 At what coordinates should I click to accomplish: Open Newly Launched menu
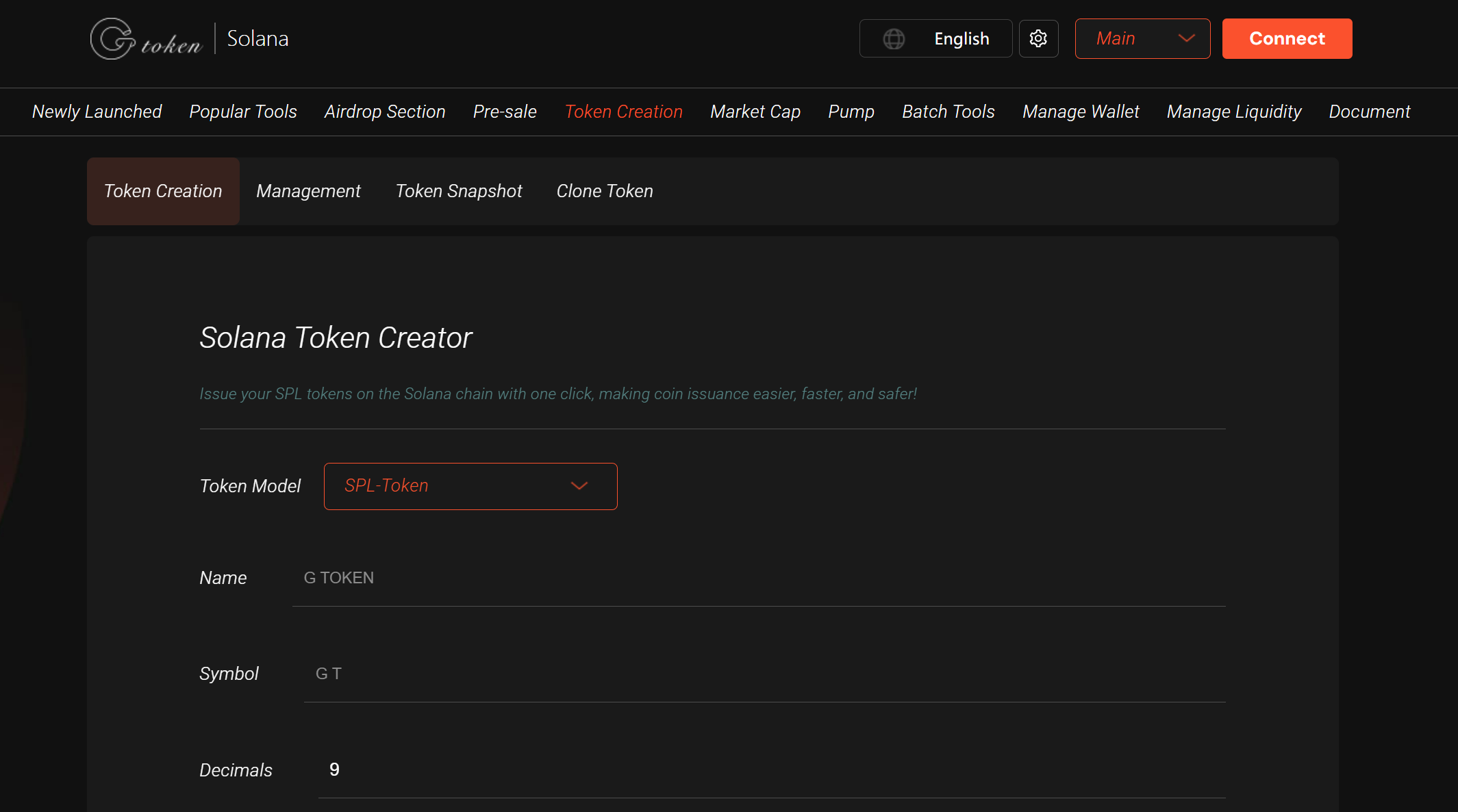tap(97, 112)
